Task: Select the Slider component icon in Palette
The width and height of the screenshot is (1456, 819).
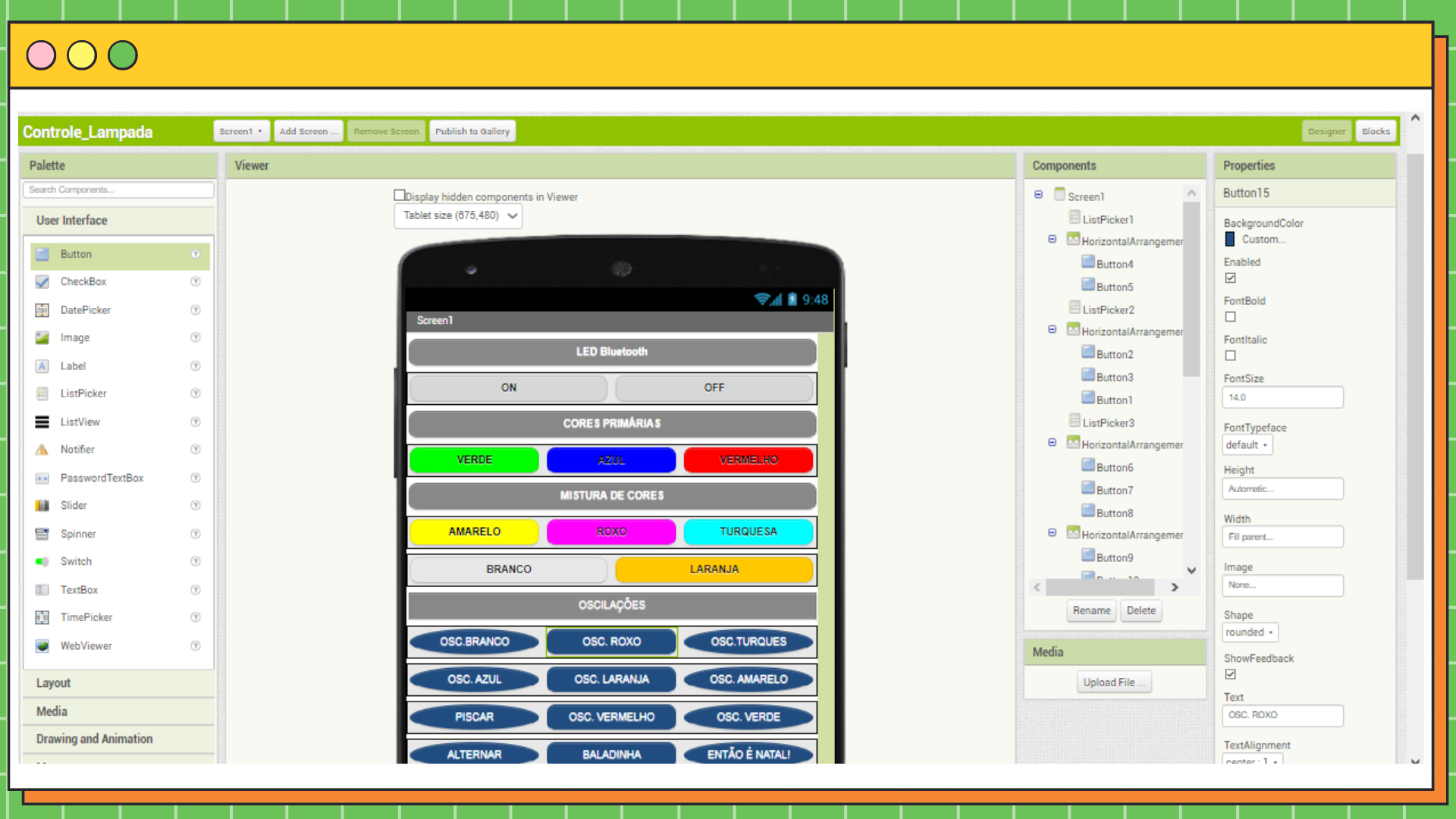Action: click(42, 506)
